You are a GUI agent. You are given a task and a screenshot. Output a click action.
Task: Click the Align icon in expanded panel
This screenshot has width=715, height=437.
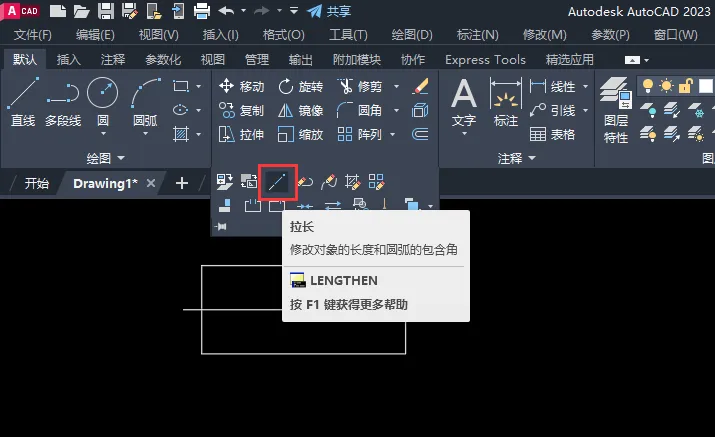point(224,205)
